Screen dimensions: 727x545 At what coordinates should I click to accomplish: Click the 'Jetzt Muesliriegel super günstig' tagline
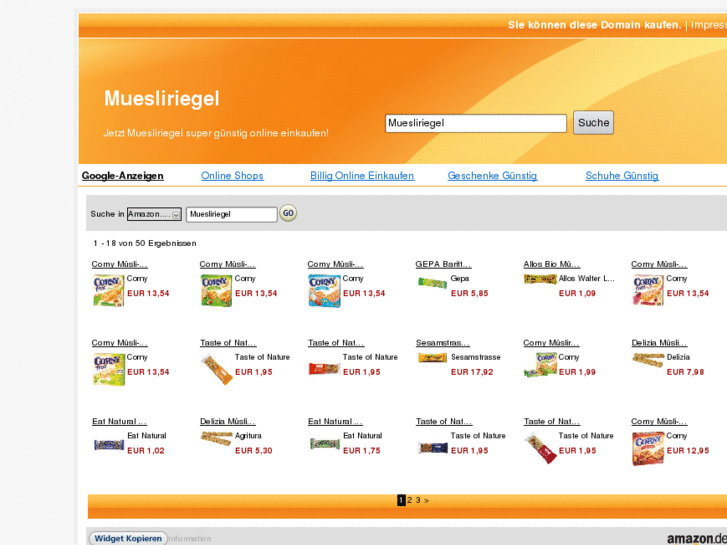click(216, 133)
